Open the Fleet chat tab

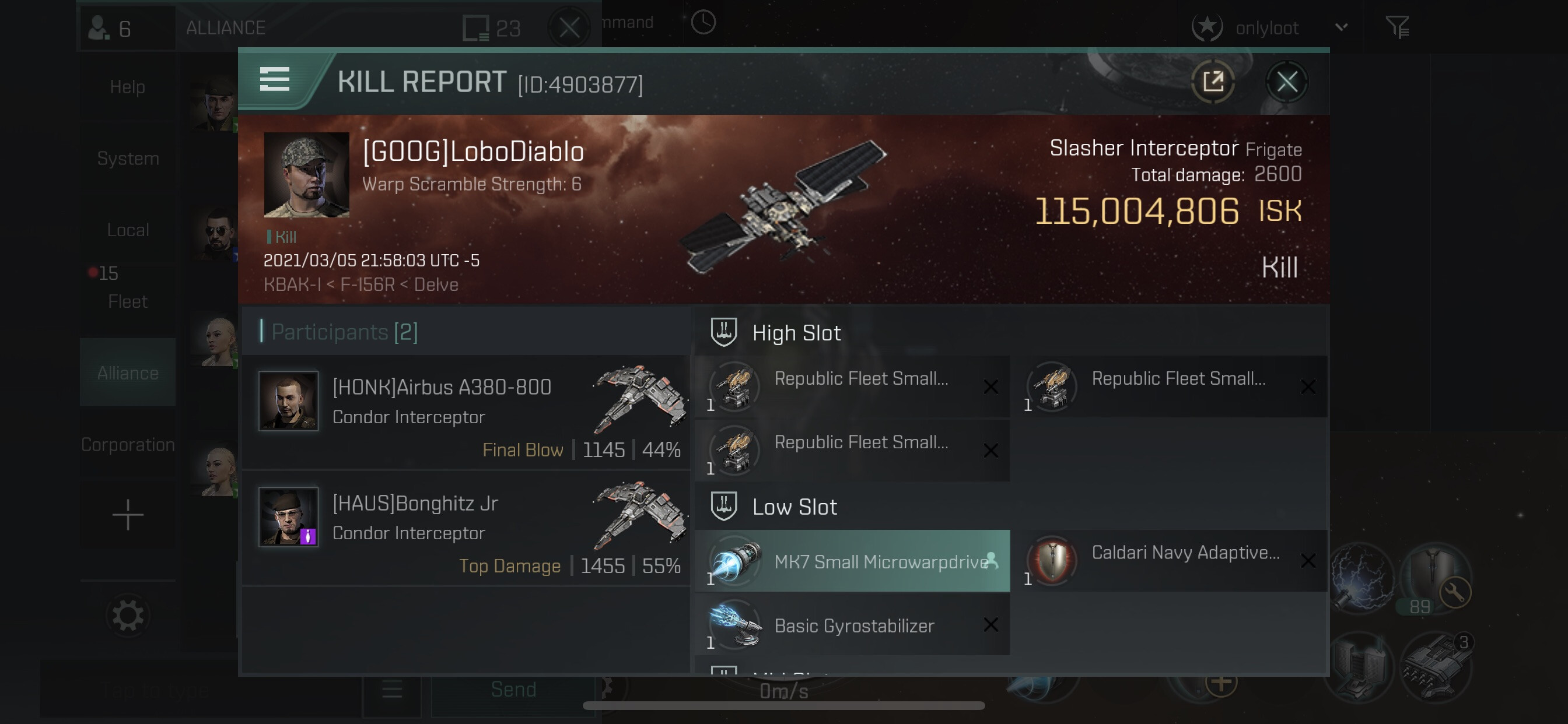coord(128,301)
